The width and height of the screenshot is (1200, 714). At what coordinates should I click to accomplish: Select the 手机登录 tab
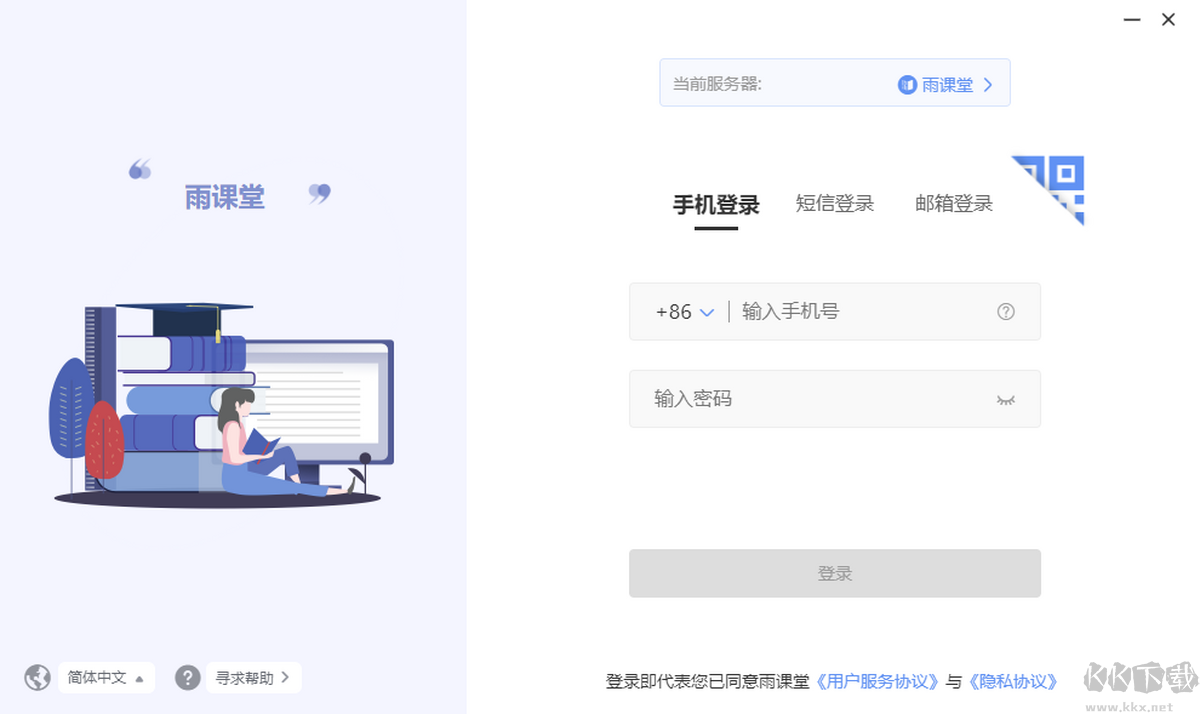click(x=716, y=205)
